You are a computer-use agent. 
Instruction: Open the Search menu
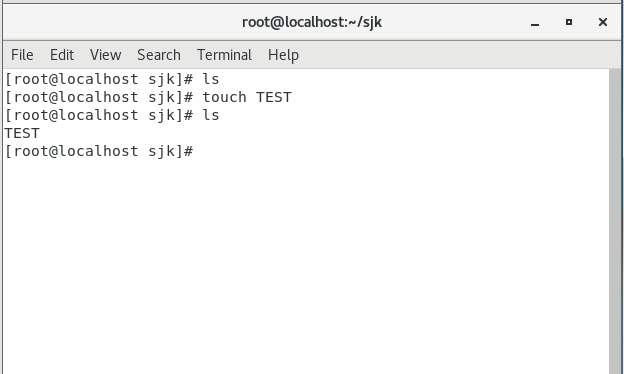point(159,55)
